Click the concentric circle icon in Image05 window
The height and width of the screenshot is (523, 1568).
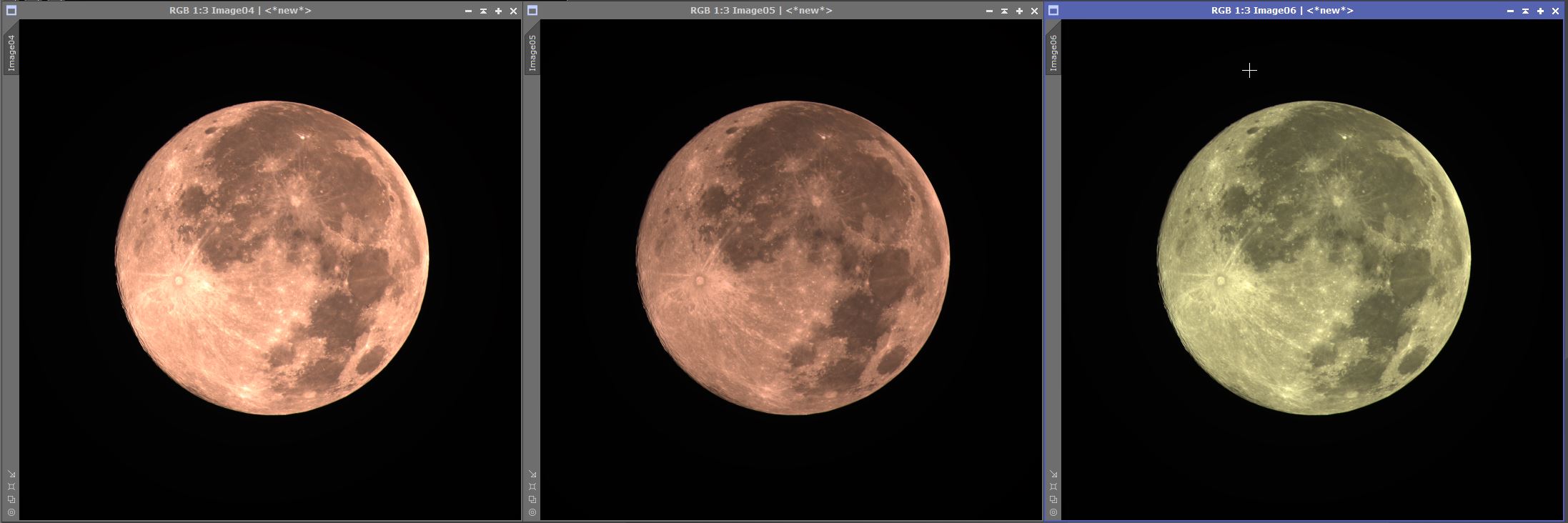click(532, 512)
